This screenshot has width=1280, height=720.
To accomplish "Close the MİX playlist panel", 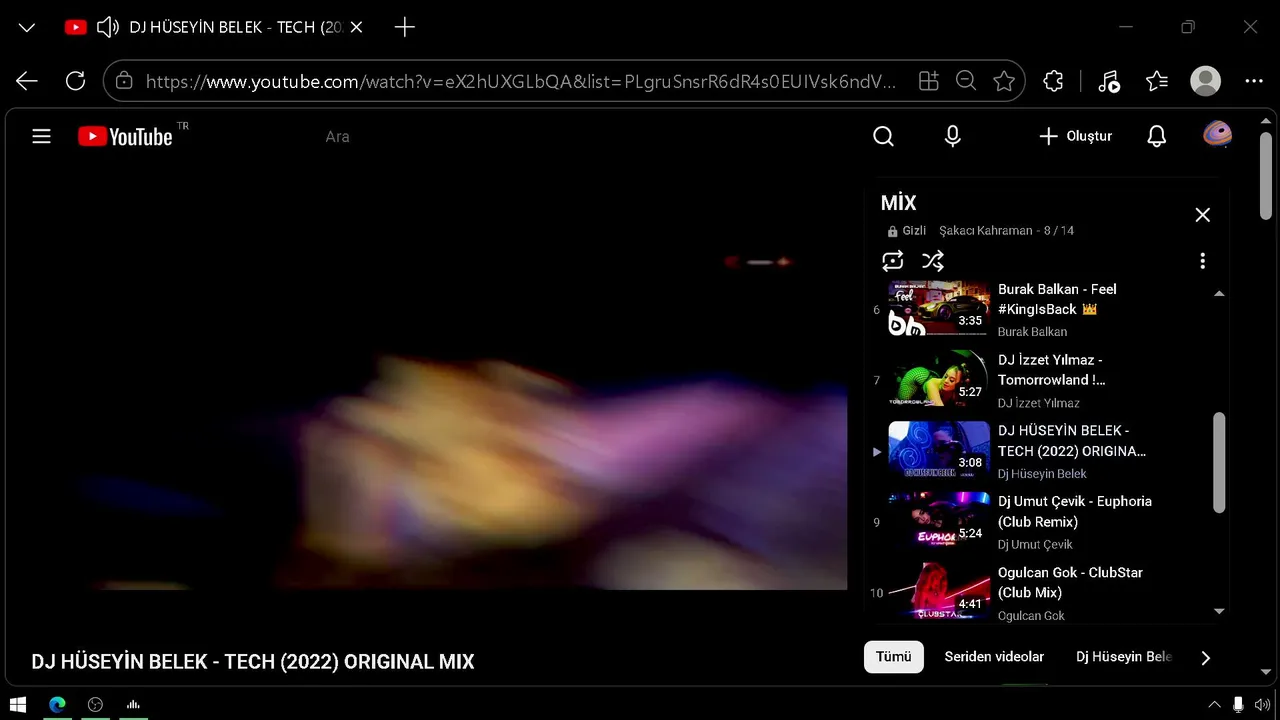I will tap(1203, 215).
